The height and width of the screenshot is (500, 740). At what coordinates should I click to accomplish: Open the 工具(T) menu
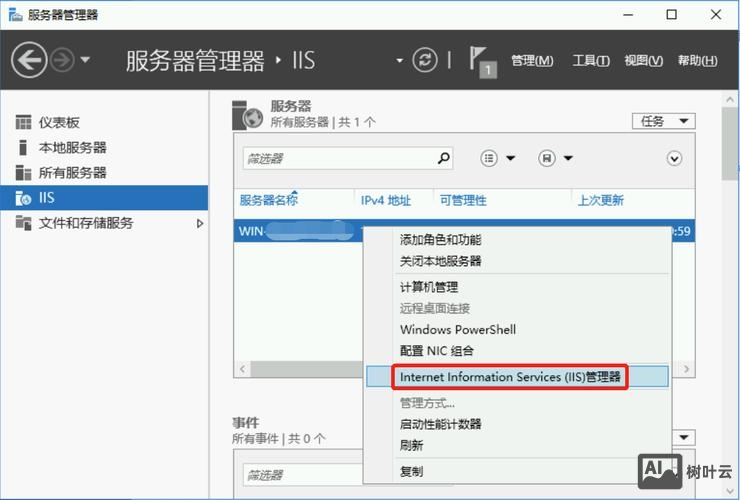click(x=591, y=60)
